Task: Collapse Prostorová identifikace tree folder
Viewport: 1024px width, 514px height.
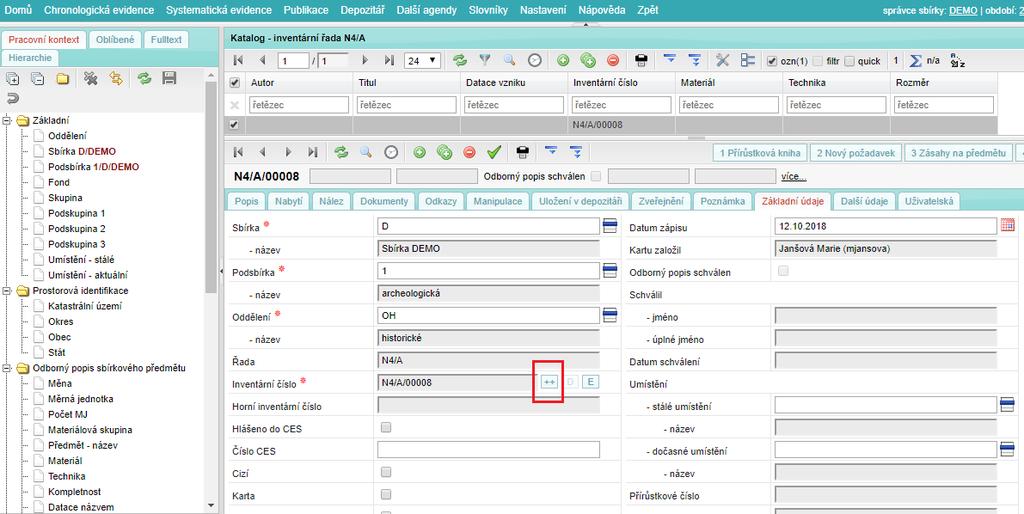Action: [8, 291]
